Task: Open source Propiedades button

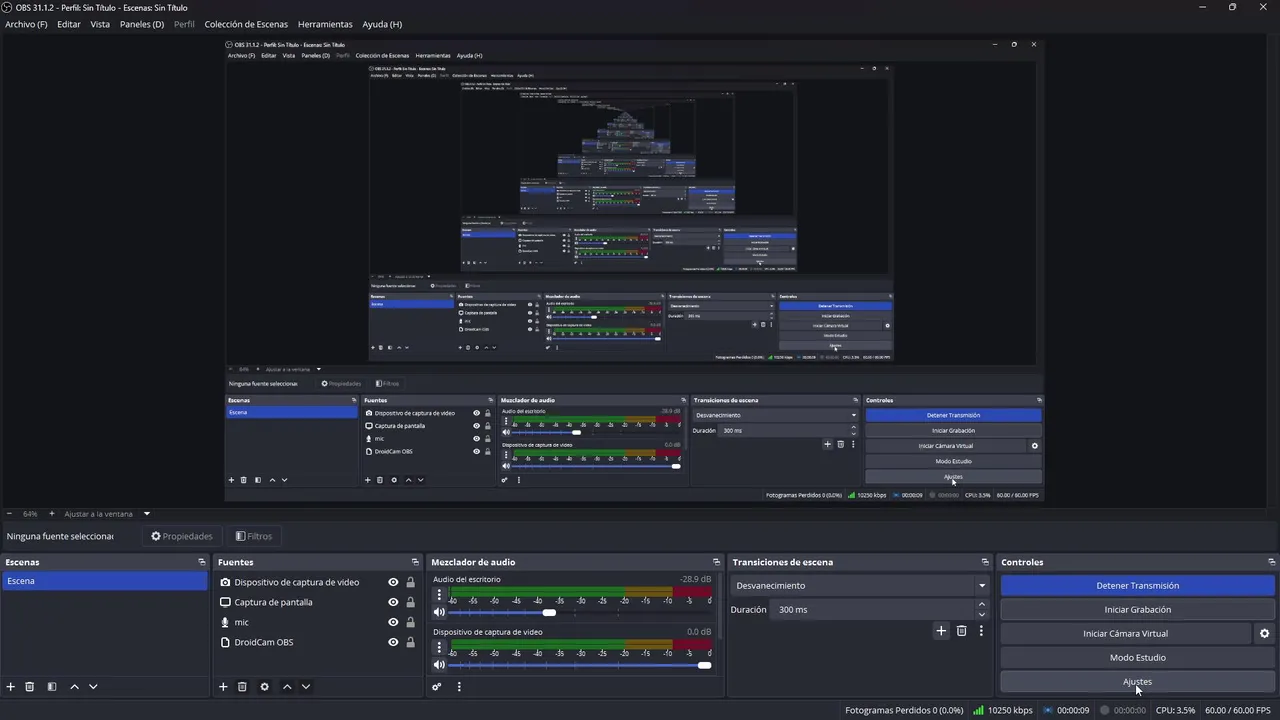Action: pos(182,536)
